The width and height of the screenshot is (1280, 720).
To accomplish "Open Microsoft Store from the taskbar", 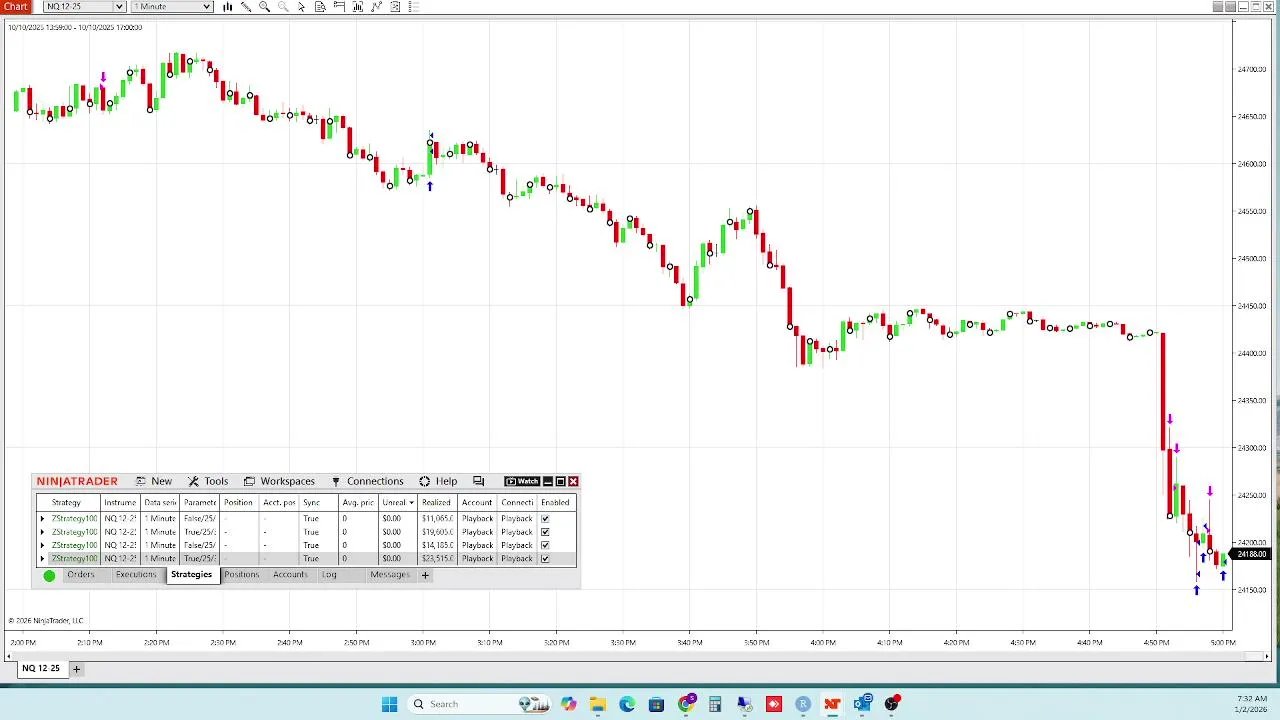I will 656,704.
